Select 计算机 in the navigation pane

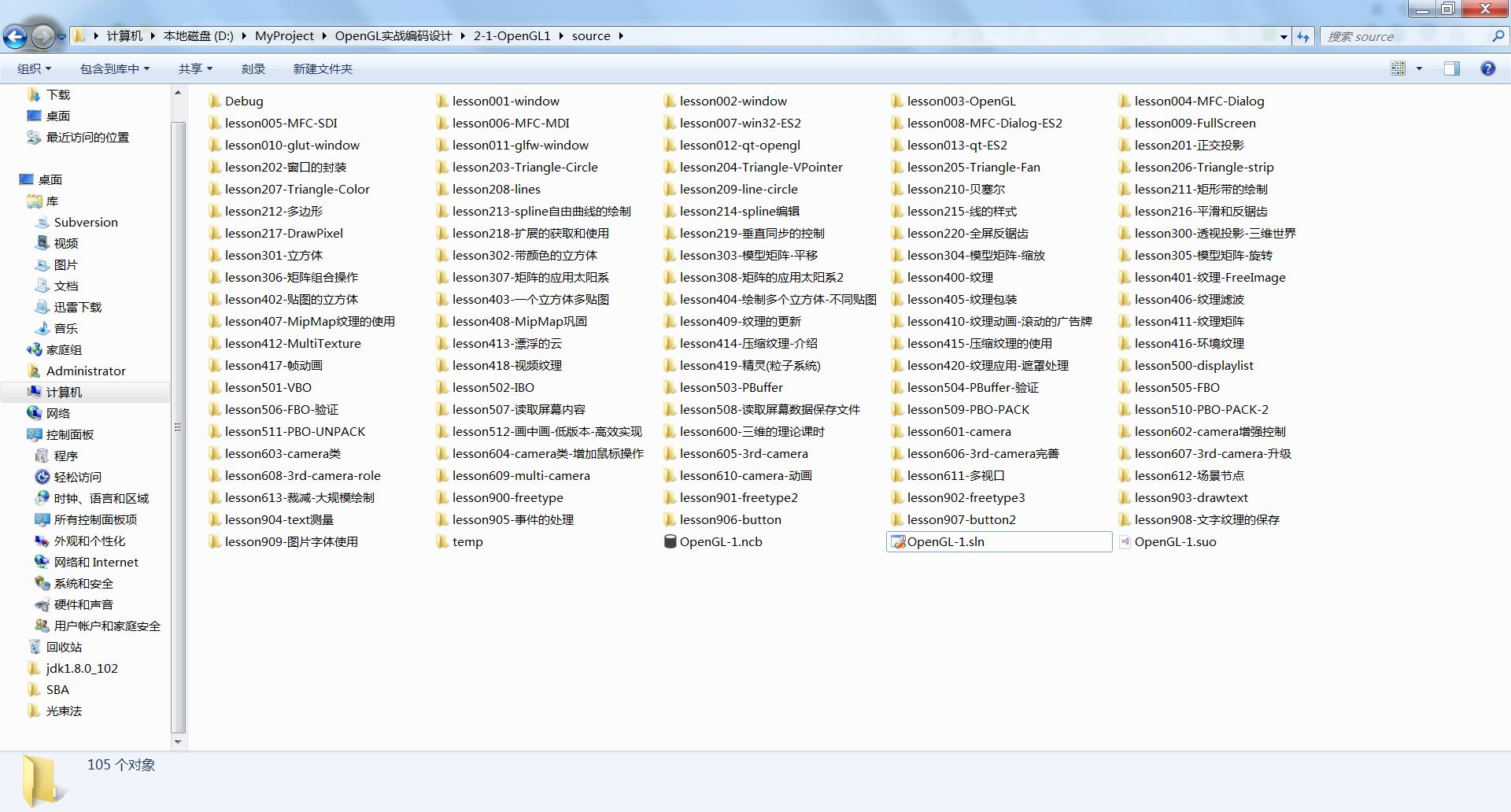pyautogui.click(x=85, y=392)
